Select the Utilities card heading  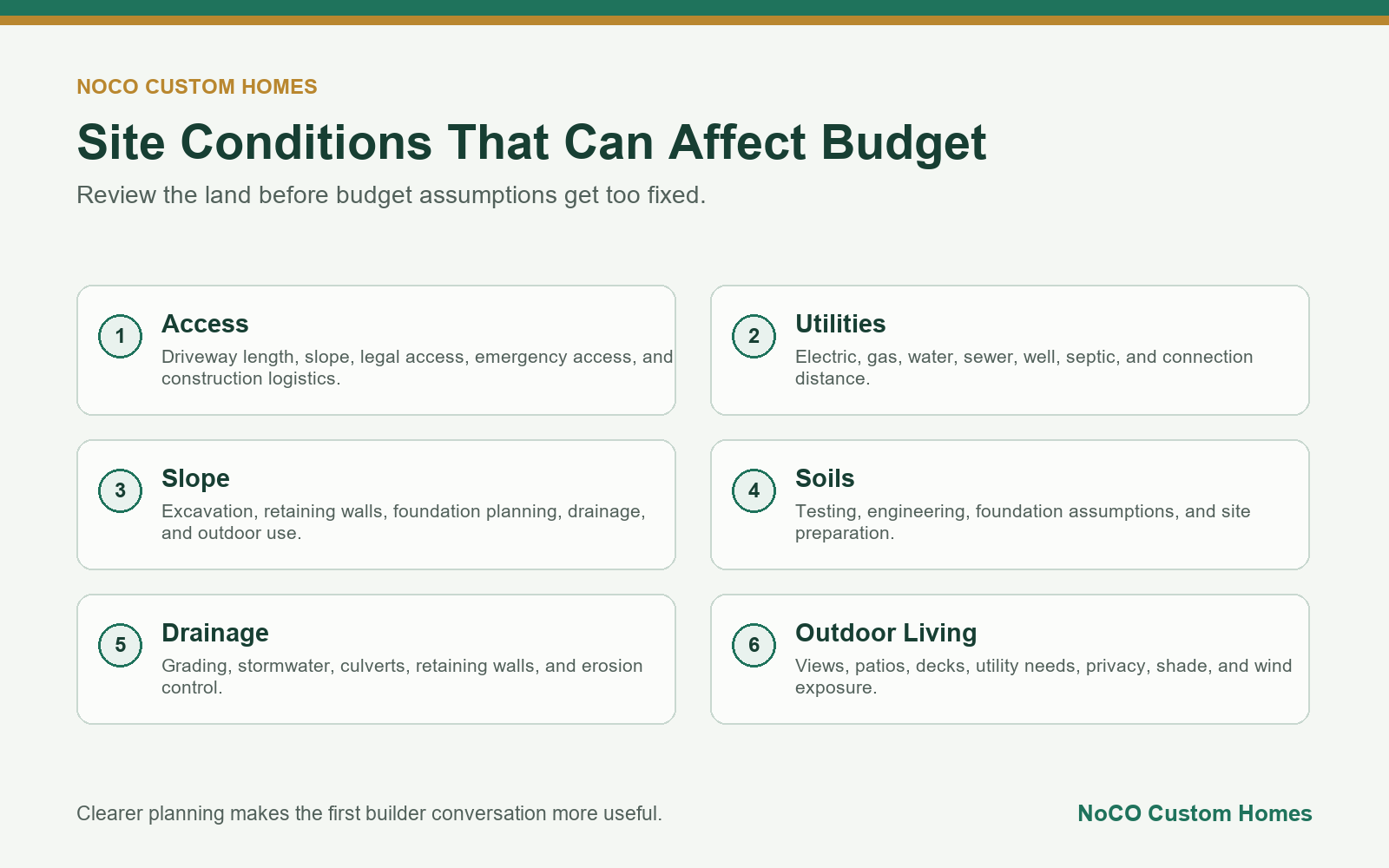pyautogui.click(x=840, y=324)
